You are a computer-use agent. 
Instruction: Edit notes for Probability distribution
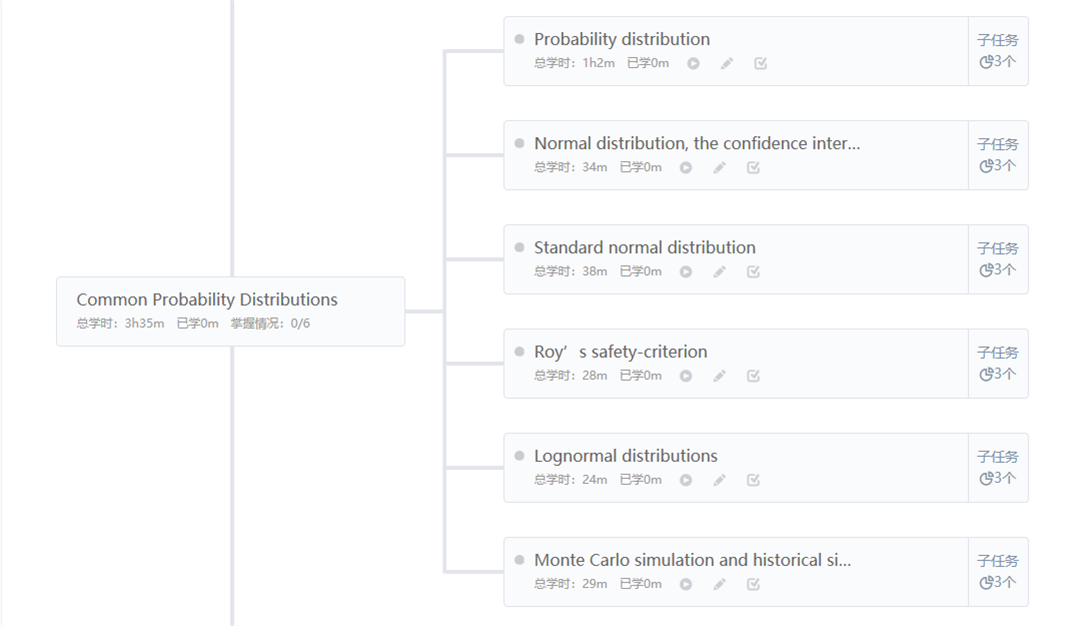coord(727,64)
